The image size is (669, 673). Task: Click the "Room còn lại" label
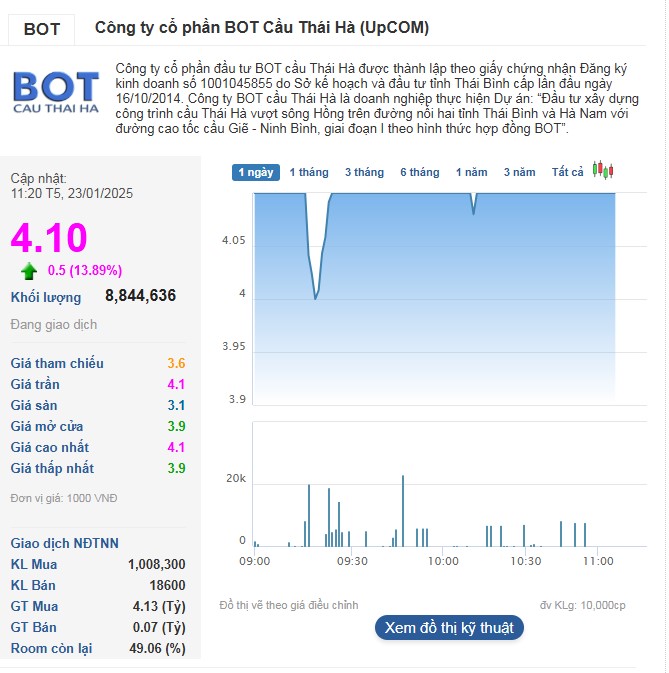point(51,648)
